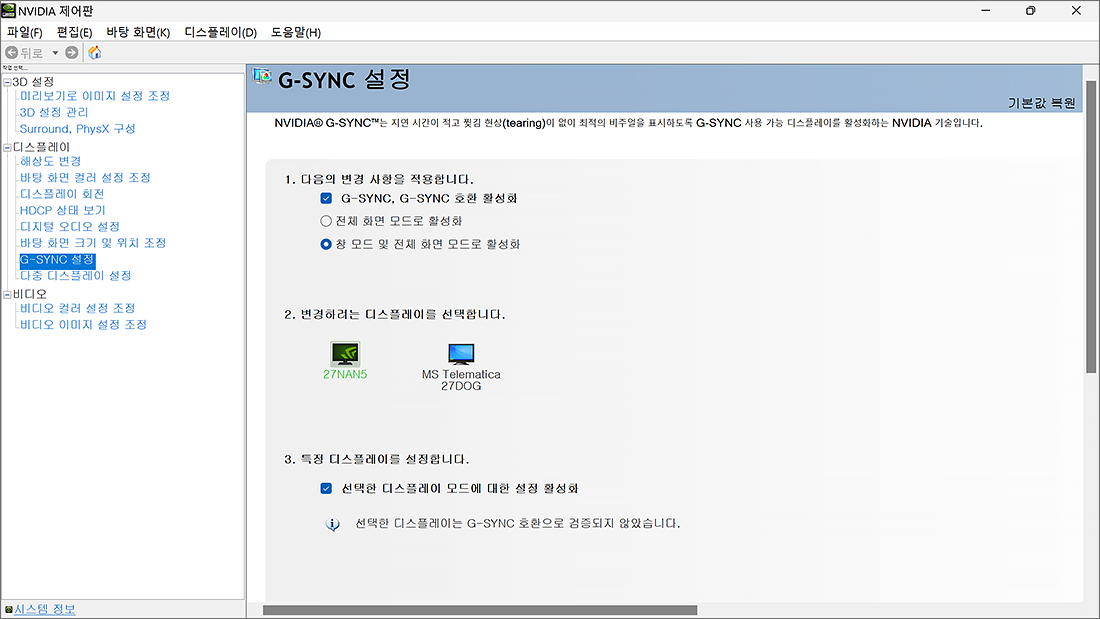Click the G-SYNC 설정 header icon

[x=263, y=76]
